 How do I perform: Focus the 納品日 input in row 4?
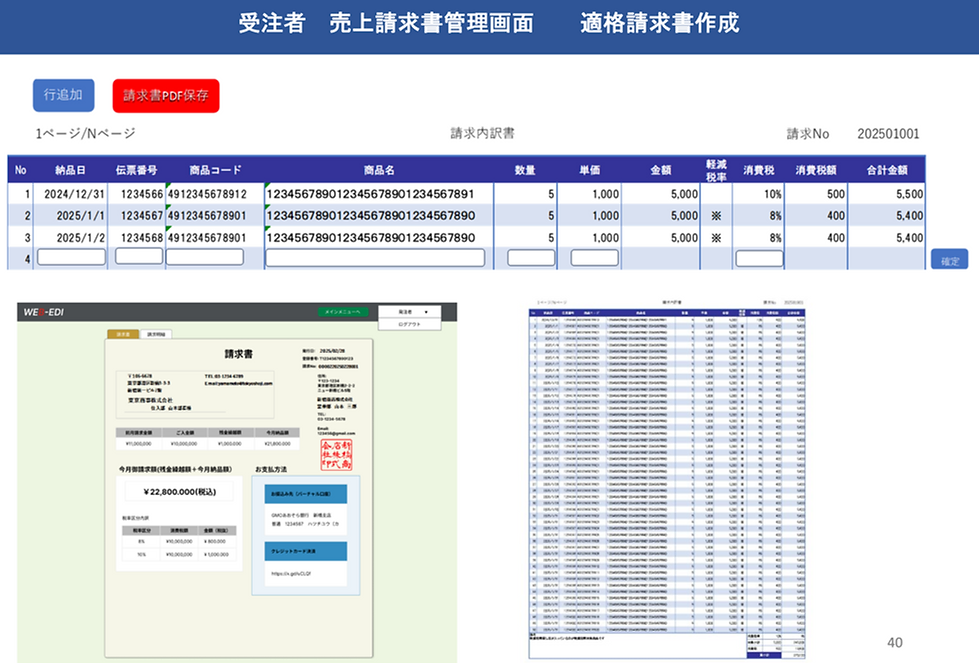[x=71, y=257]
